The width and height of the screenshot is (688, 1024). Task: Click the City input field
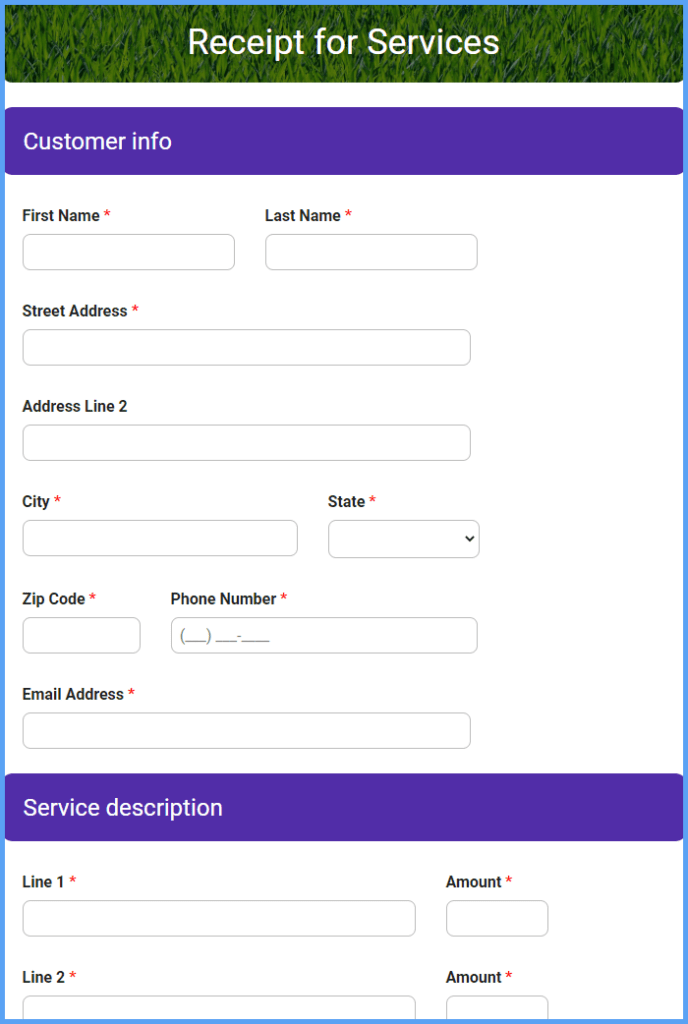[159, 538]
